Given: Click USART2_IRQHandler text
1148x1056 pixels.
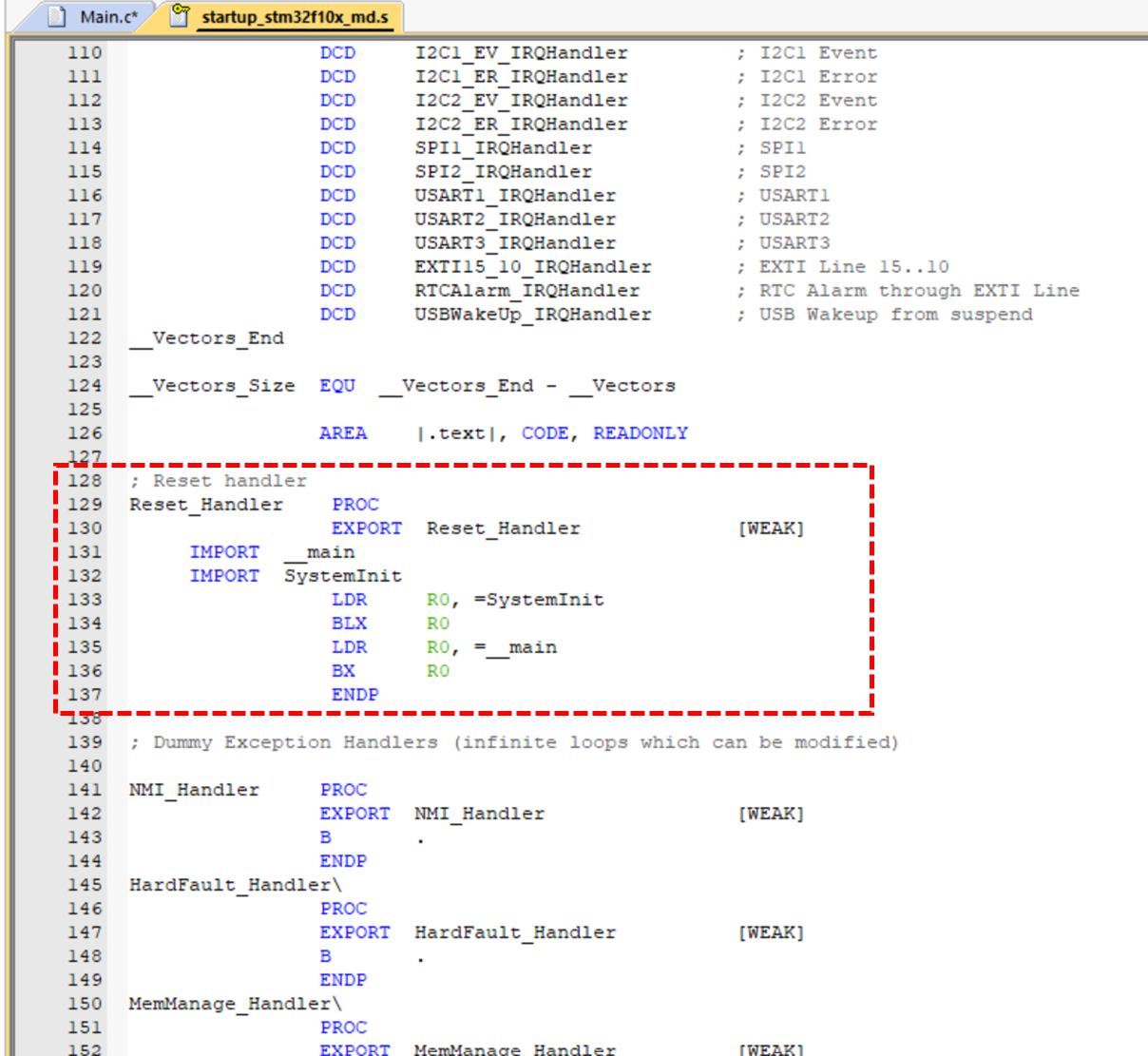Looking at the screenshot, I should (x=515, y=220).
